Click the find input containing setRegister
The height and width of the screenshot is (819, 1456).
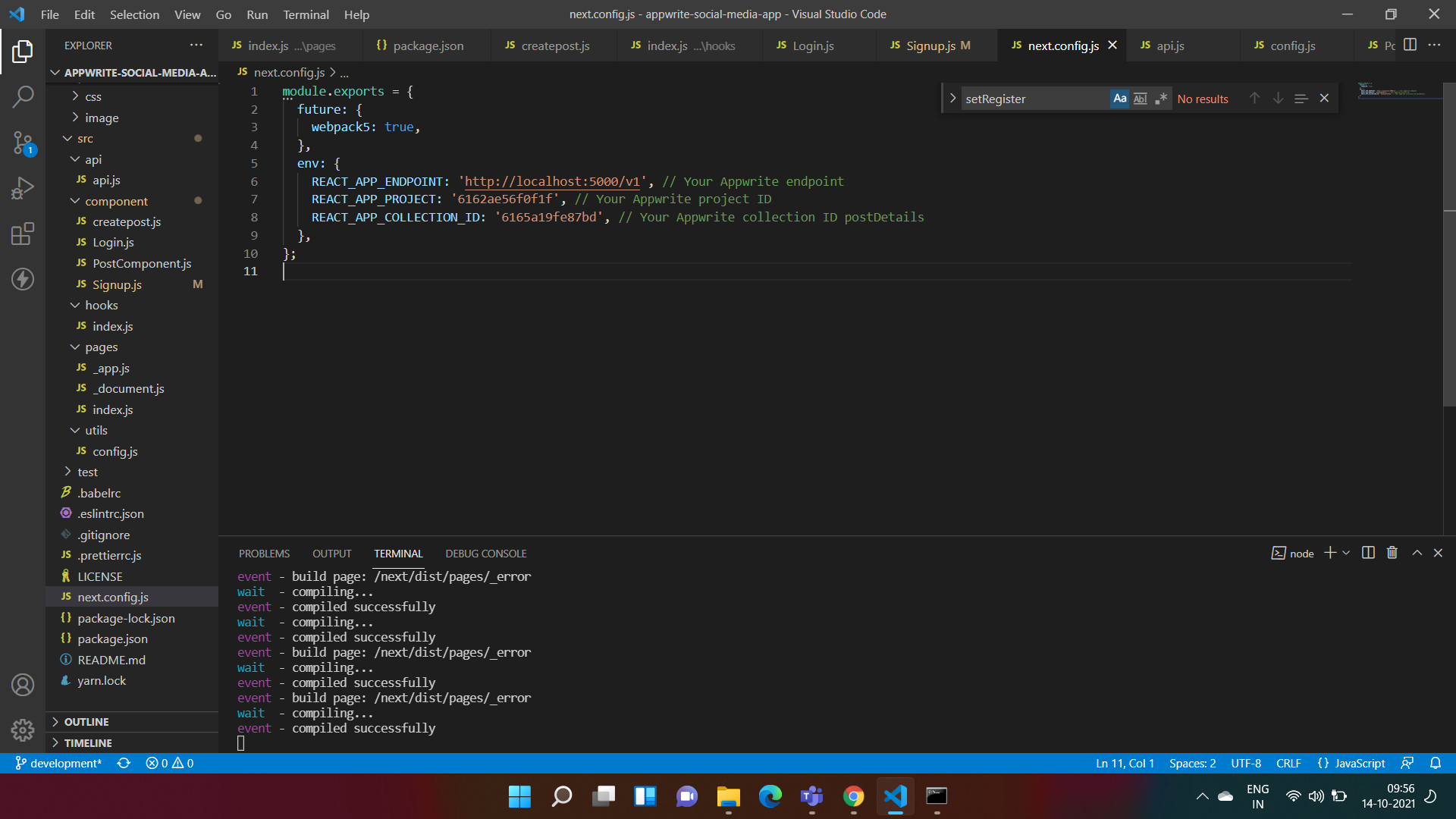[x=1035, y=99]
